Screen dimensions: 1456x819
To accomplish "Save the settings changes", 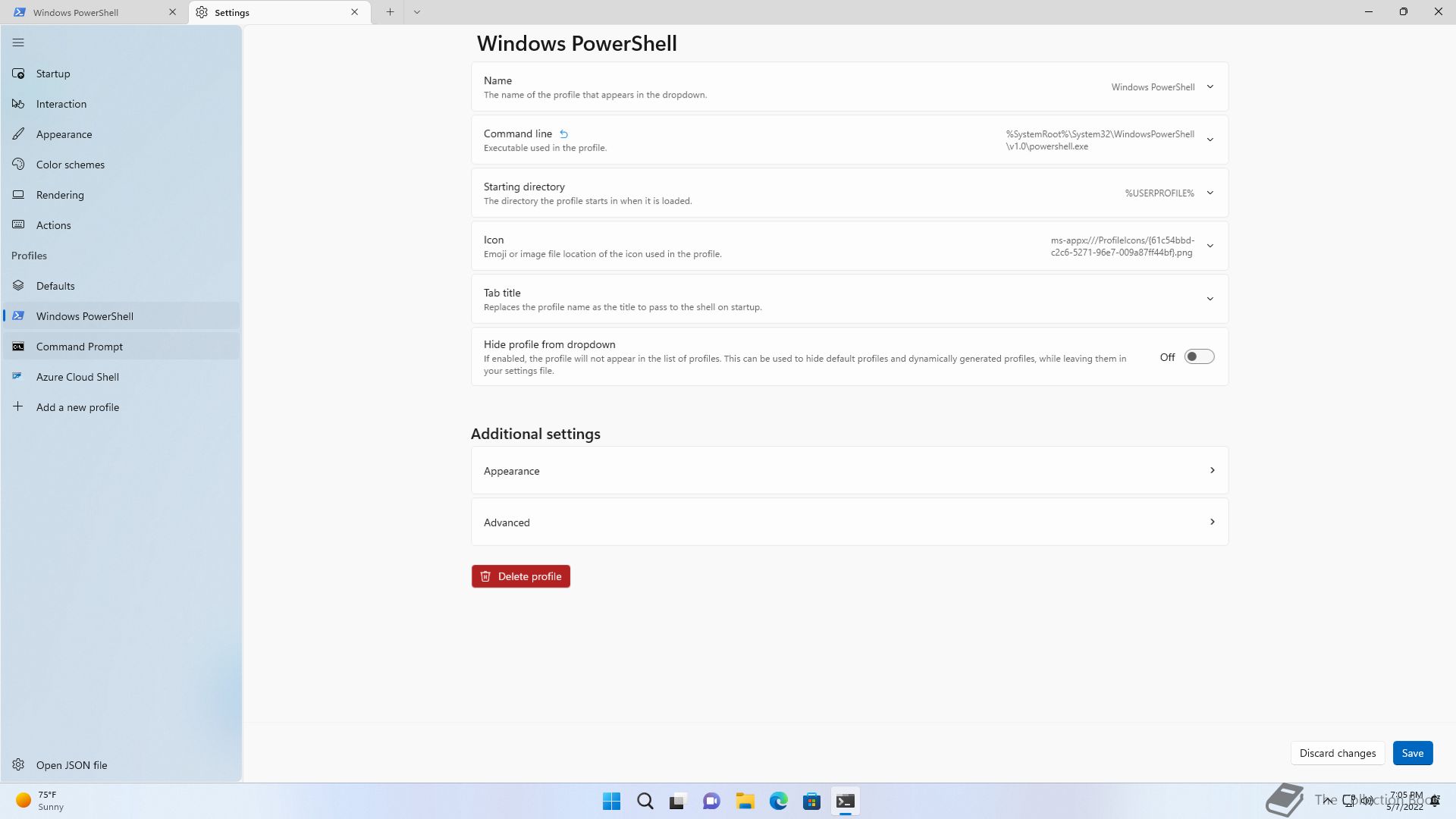I will coord(1412,753).
